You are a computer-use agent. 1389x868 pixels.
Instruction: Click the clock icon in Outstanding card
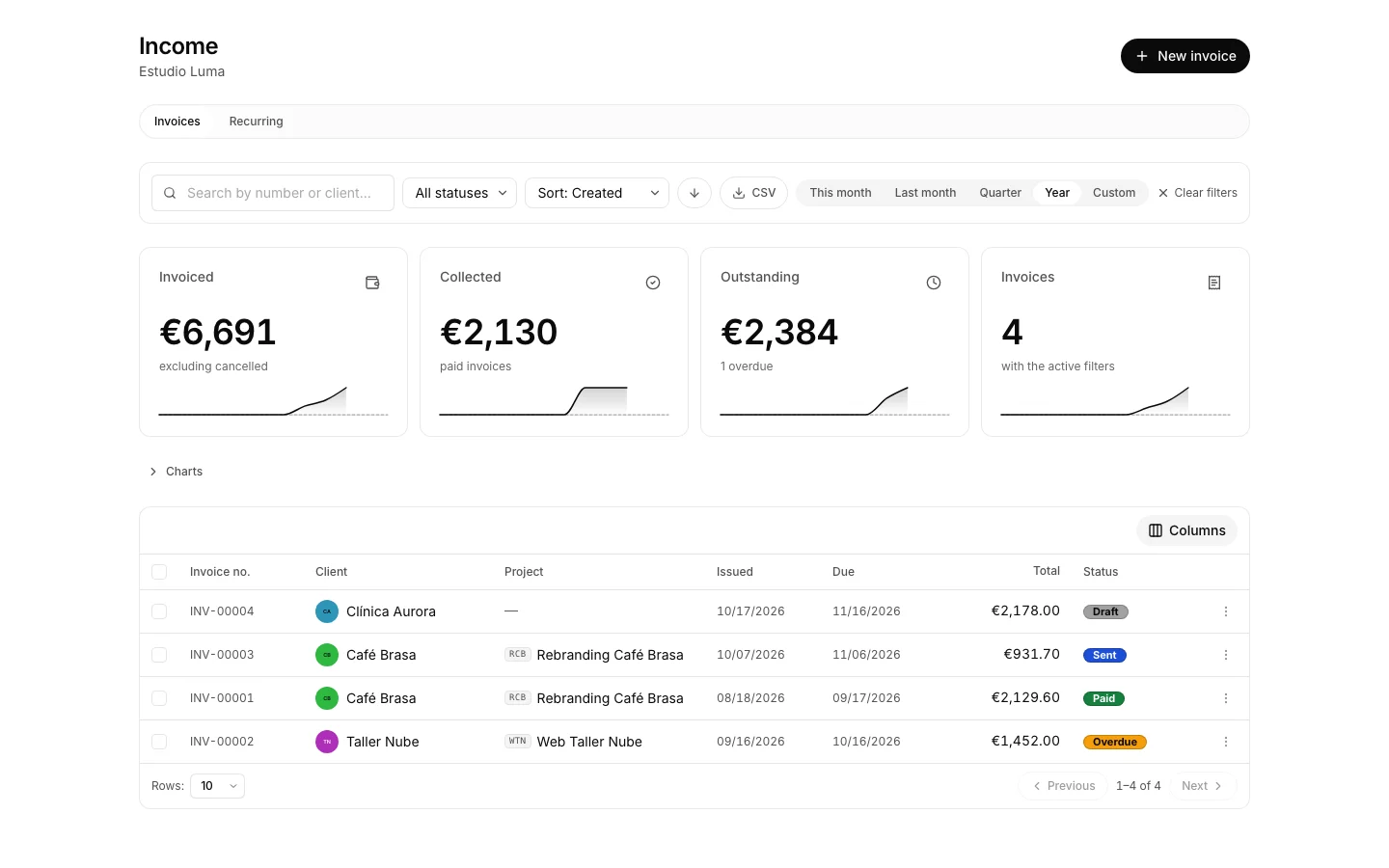(934, 283)
